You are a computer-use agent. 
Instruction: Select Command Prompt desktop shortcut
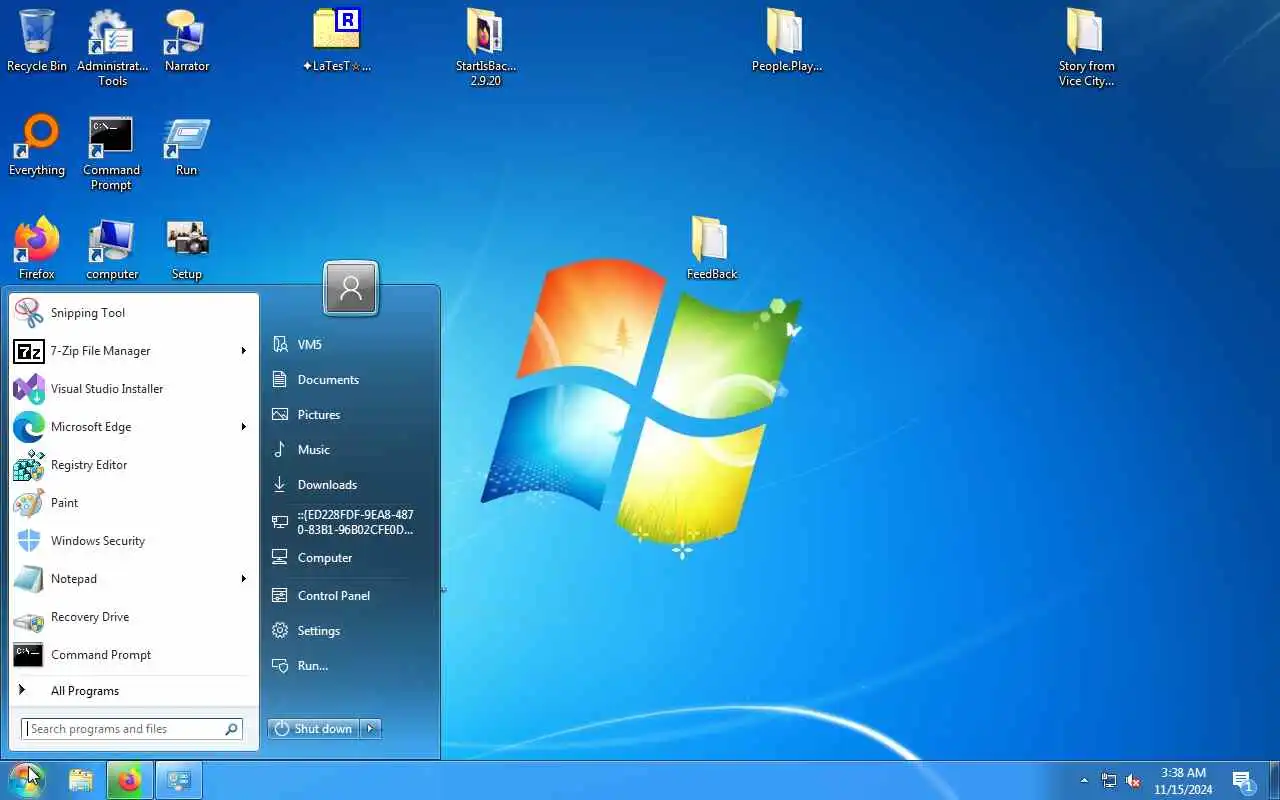tap(112, 152)
